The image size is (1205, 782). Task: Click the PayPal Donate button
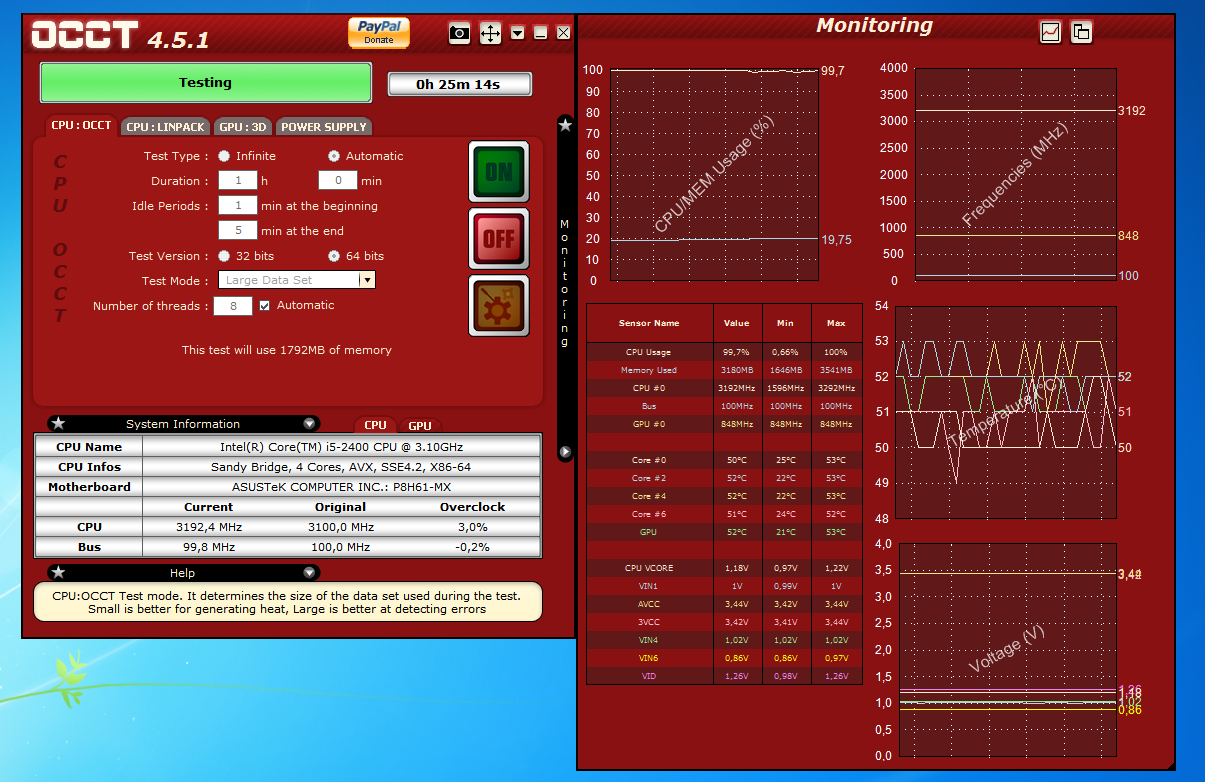[379, 32]
